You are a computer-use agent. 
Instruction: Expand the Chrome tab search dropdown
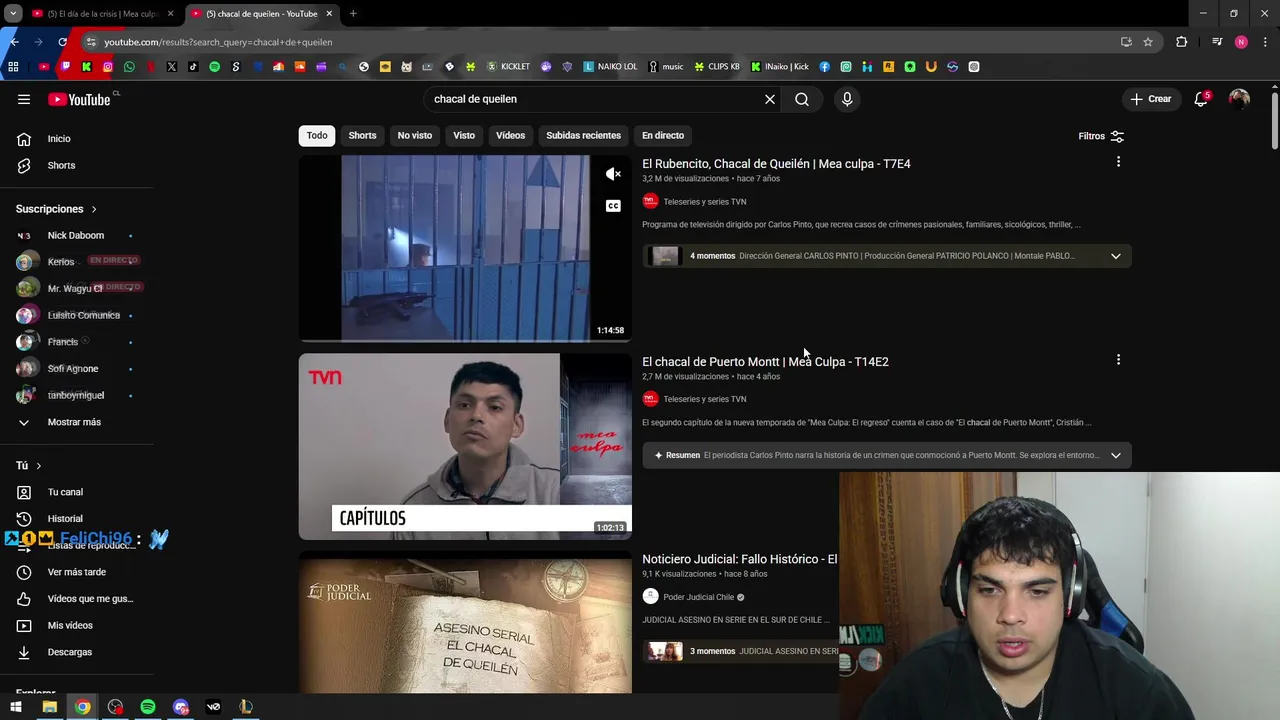coord(13,14)
